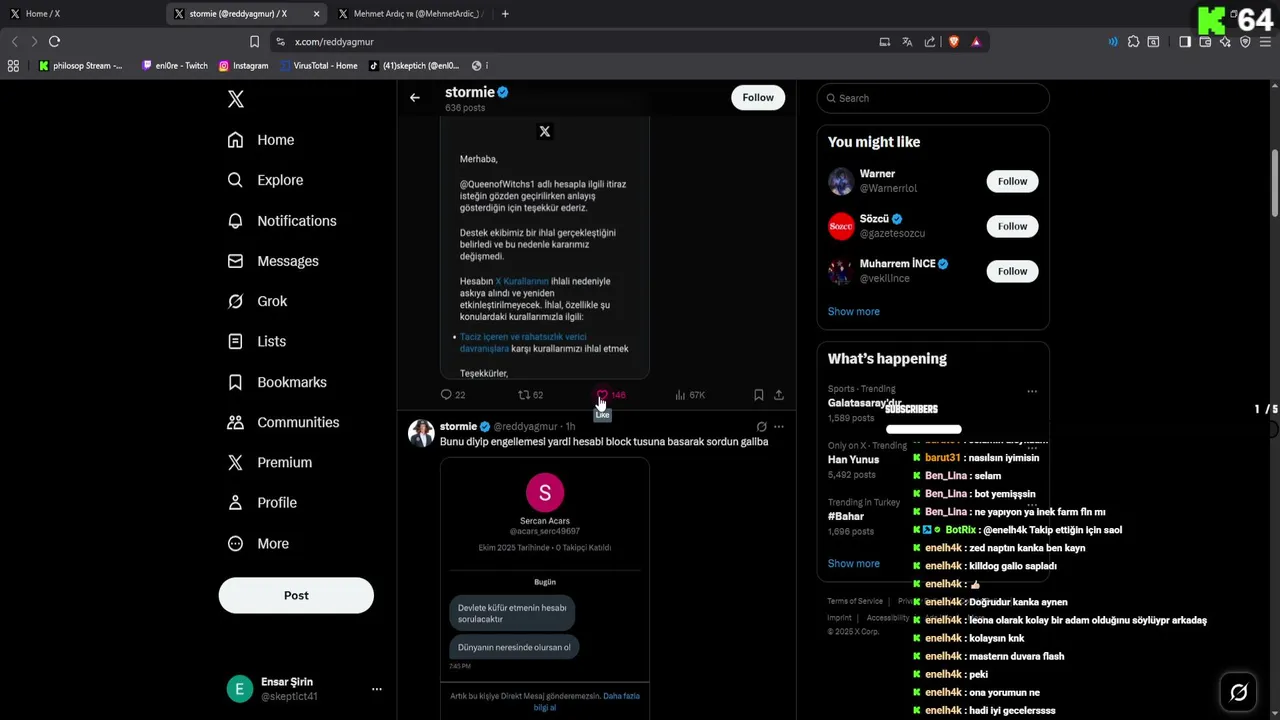Open Messages in the sidebar
The image size is (1280, 720).
(x=273, y=261)
